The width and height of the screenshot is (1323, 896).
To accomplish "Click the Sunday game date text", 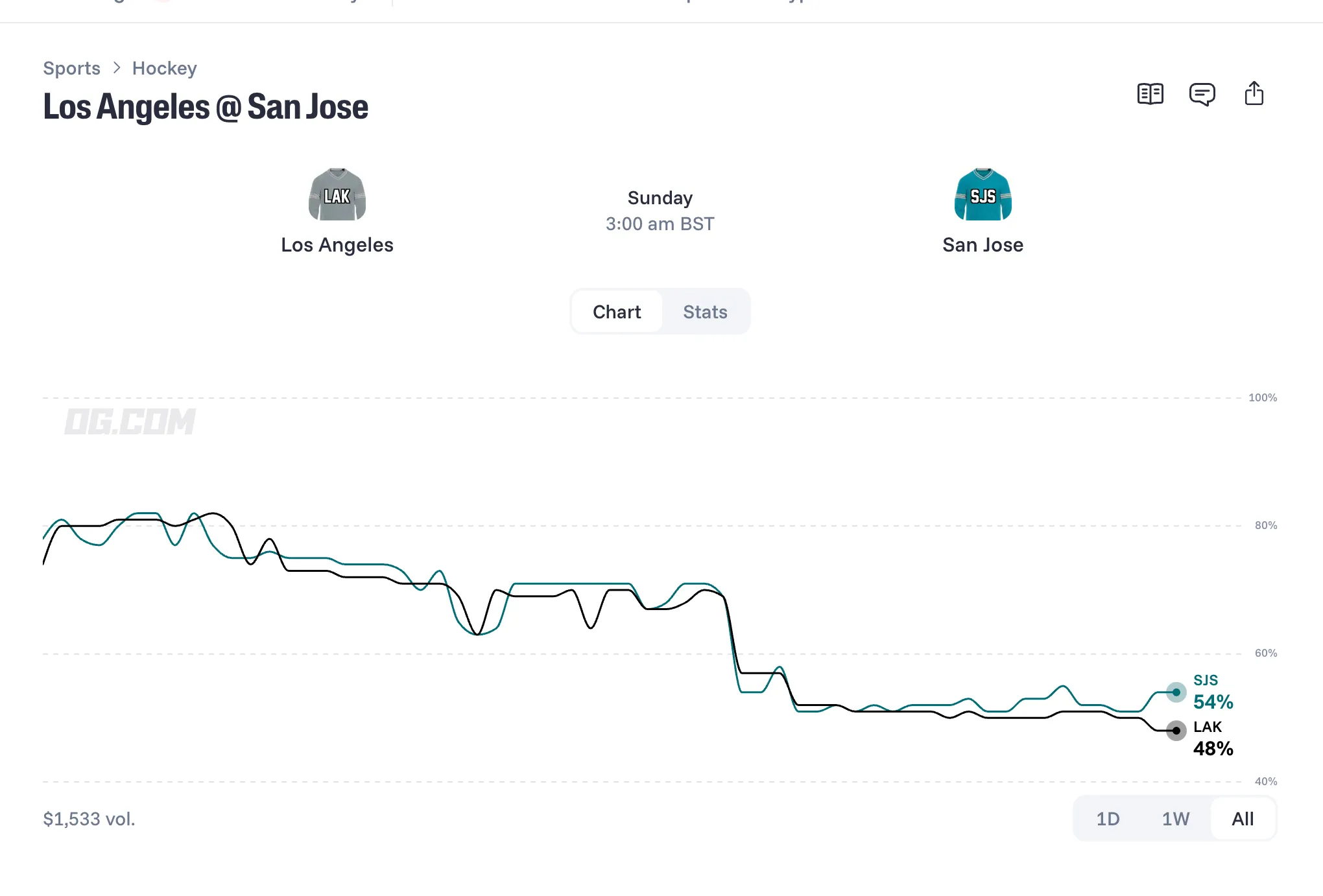I will (660, 198).
